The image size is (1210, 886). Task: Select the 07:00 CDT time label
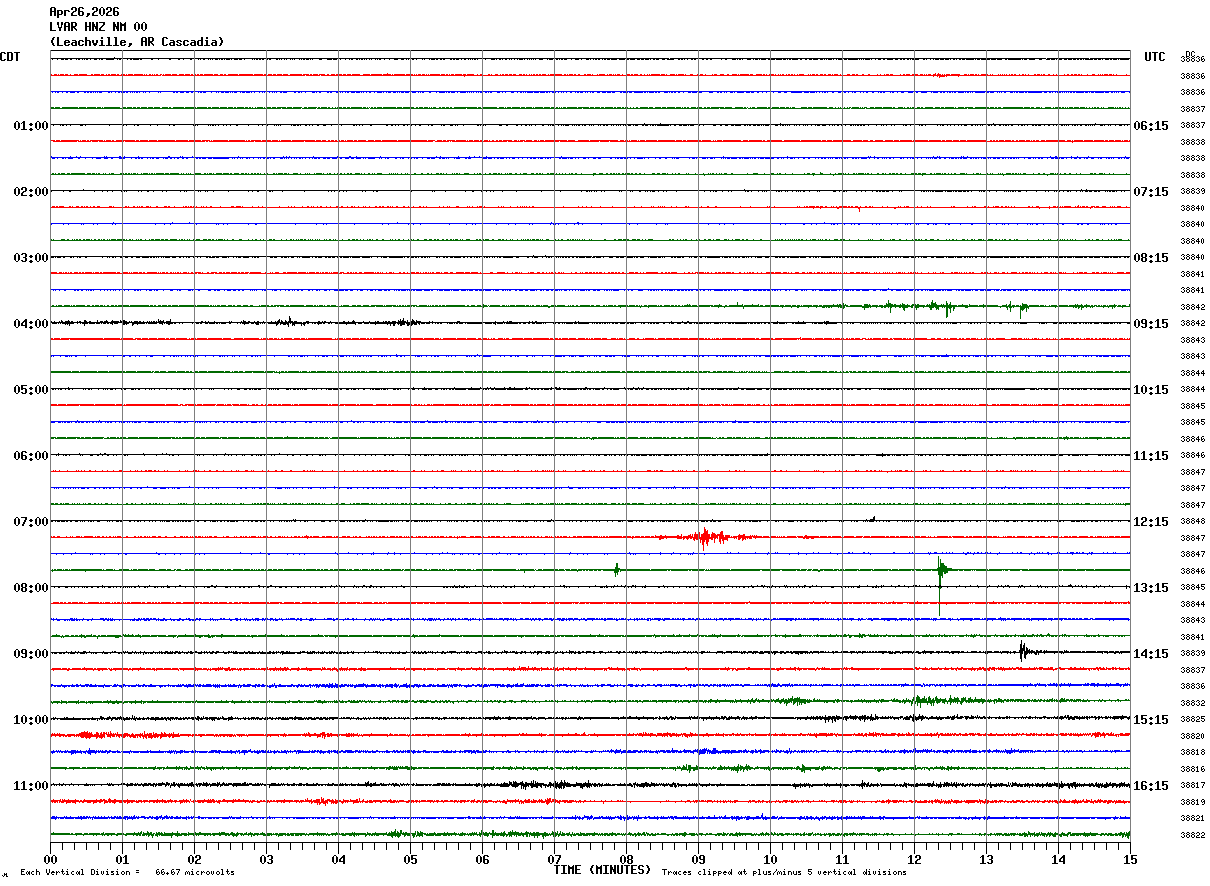coord(31,522)
